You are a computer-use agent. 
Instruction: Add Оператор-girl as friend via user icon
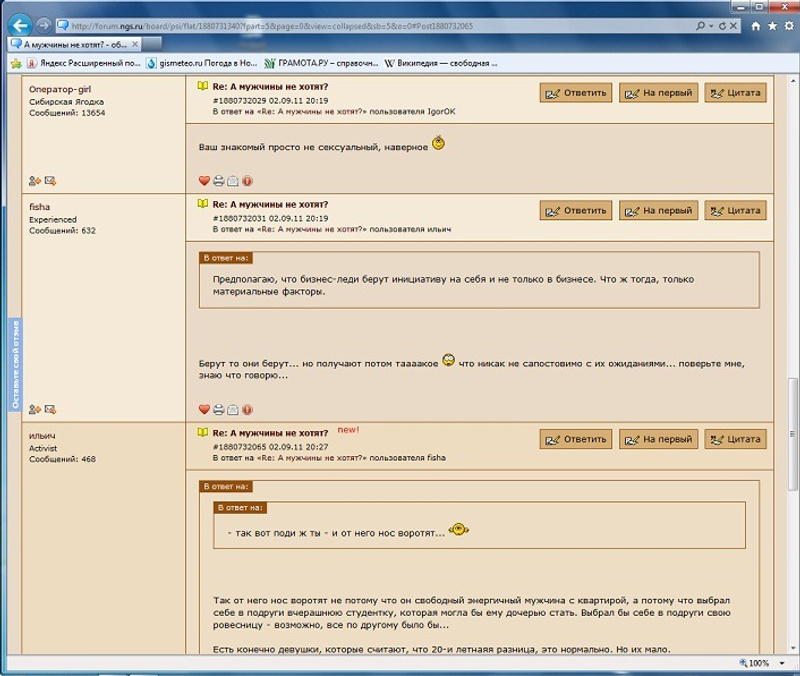[x=35, y=181]
